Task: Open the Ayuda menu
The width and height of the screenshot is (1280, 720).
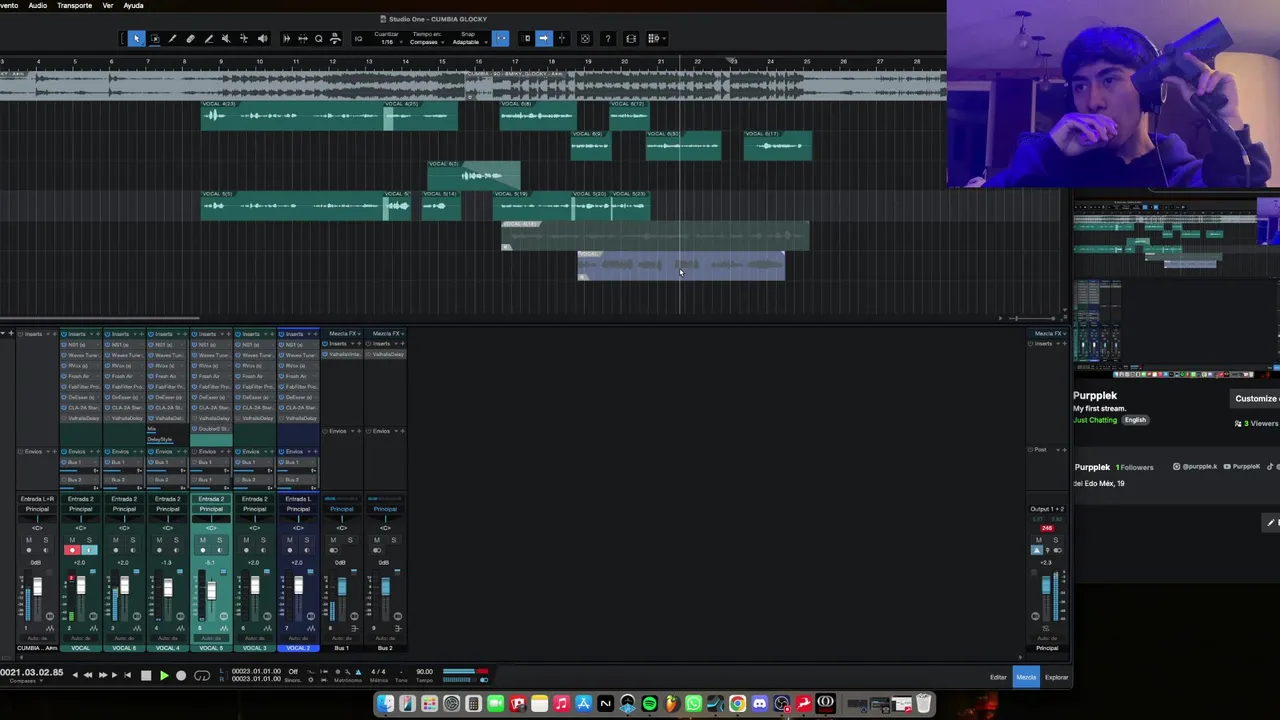Action: (x=133, y=5)
